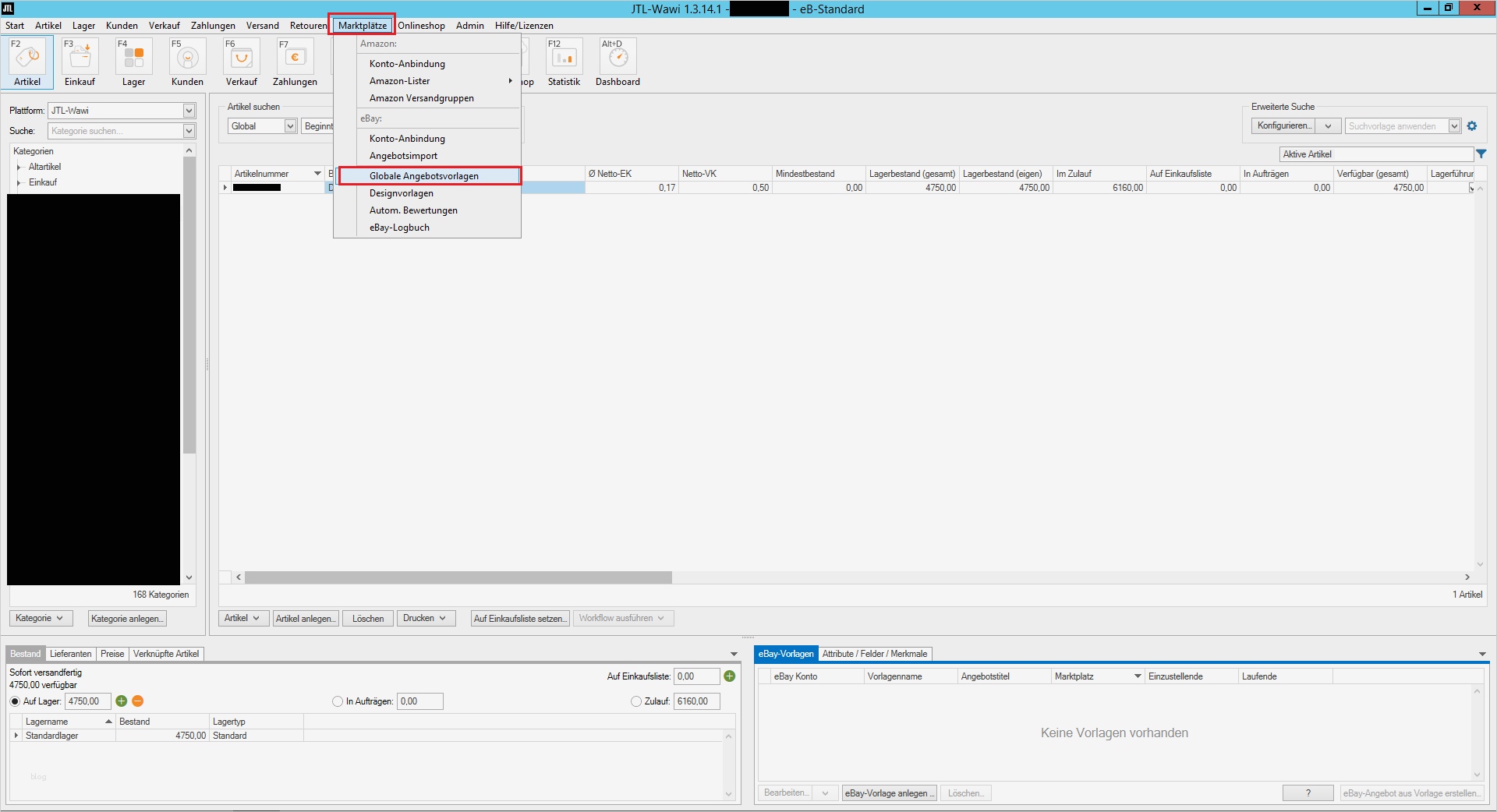Click green plus next to Auf Einkaufsliste
Screen dimensions: 1497x812
click(x=730, y=676)
